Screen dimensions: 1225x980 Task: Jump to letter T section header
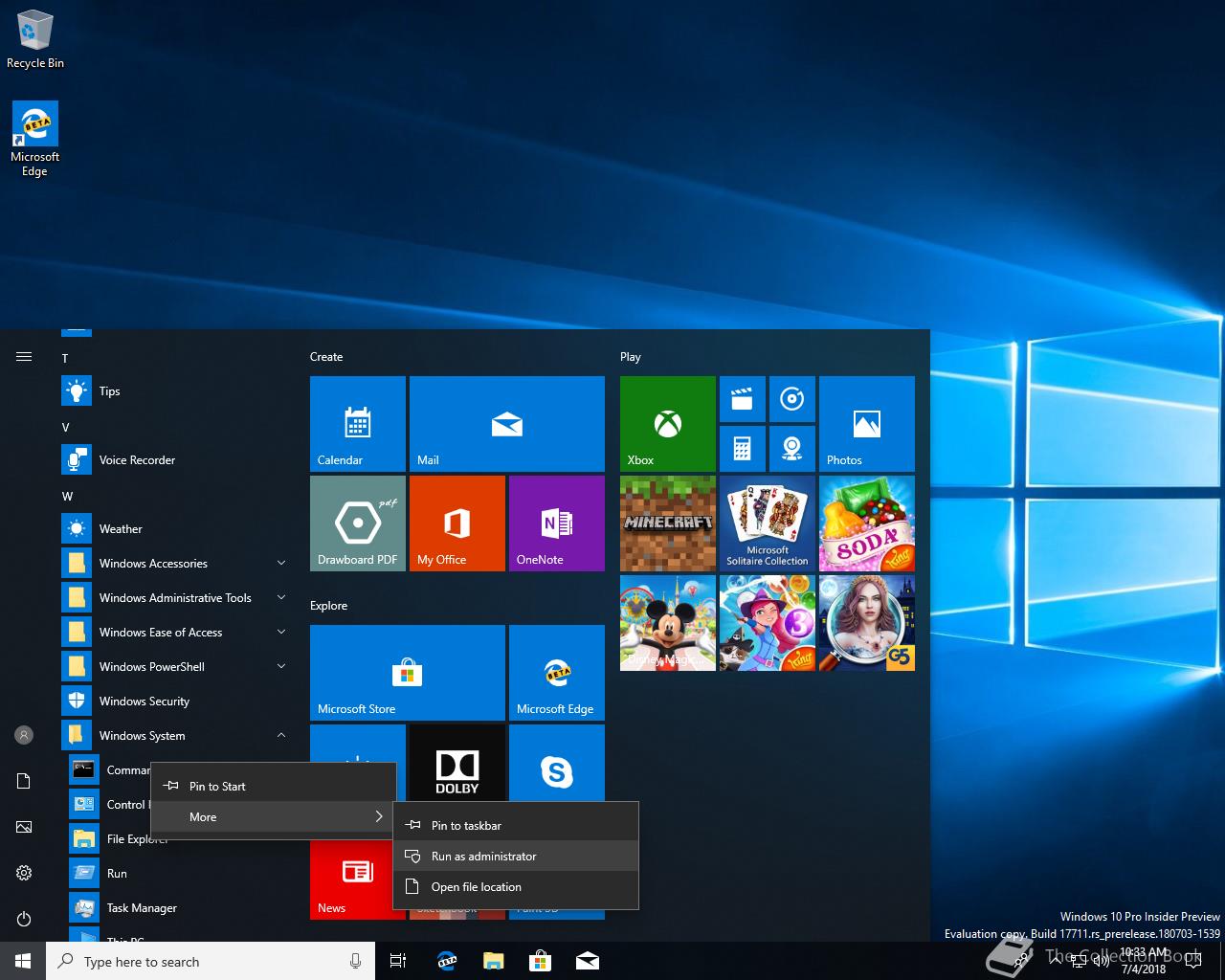point(65,358)
